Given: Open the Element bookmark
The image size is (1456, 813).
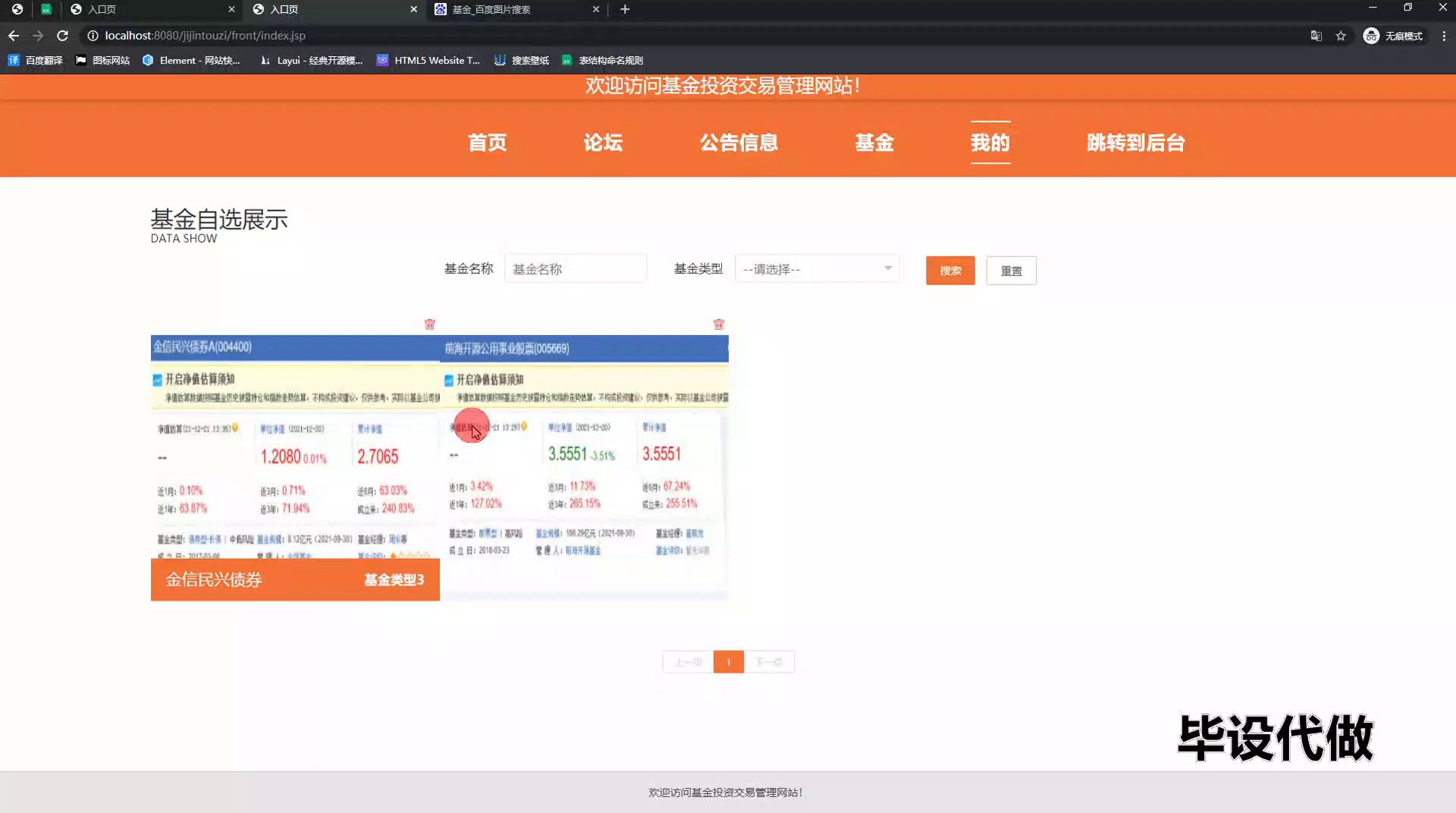Looking at the screenshot, I should 191,60.
